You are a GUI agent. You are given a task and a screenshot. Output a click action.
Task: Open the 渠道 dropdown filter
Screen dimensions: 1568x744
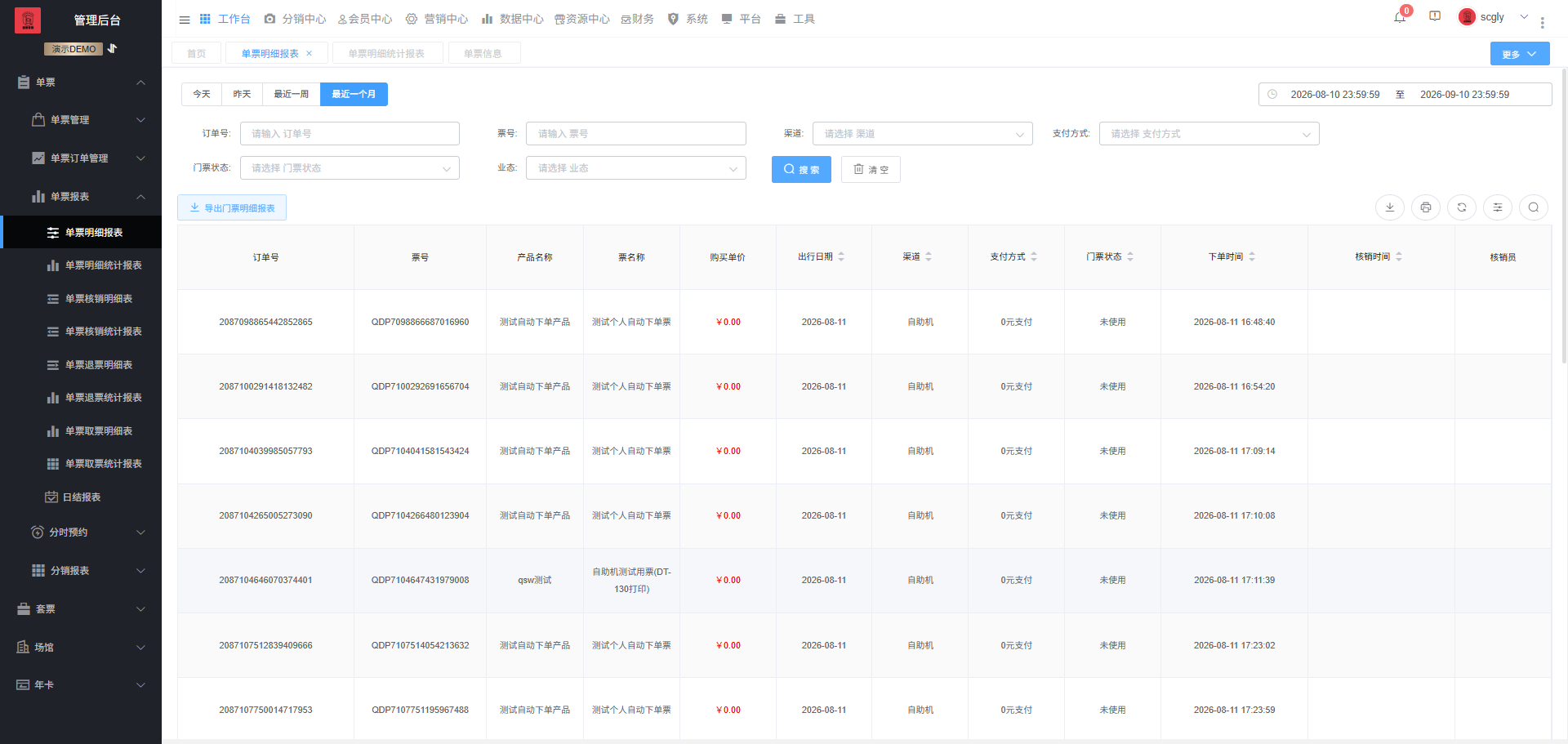tap(923, 134)
